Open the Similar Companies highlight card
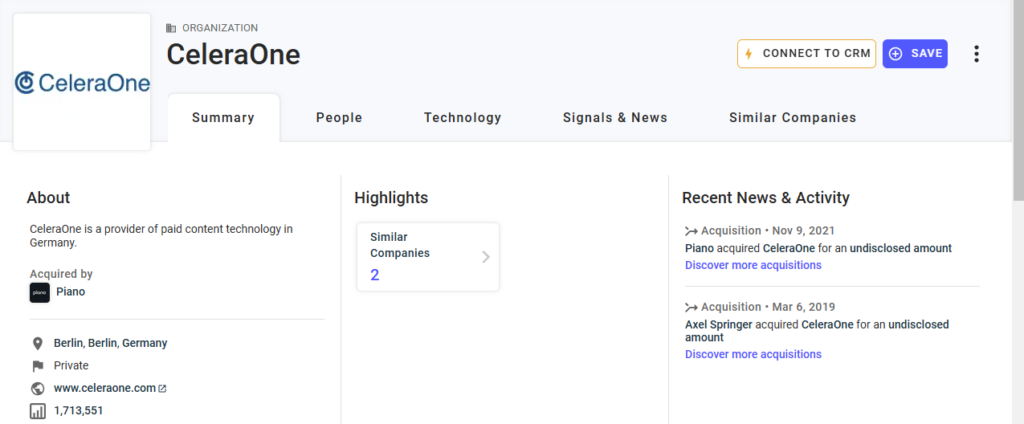The width and height of the screenshot is (1024, 424). [428, 257]
